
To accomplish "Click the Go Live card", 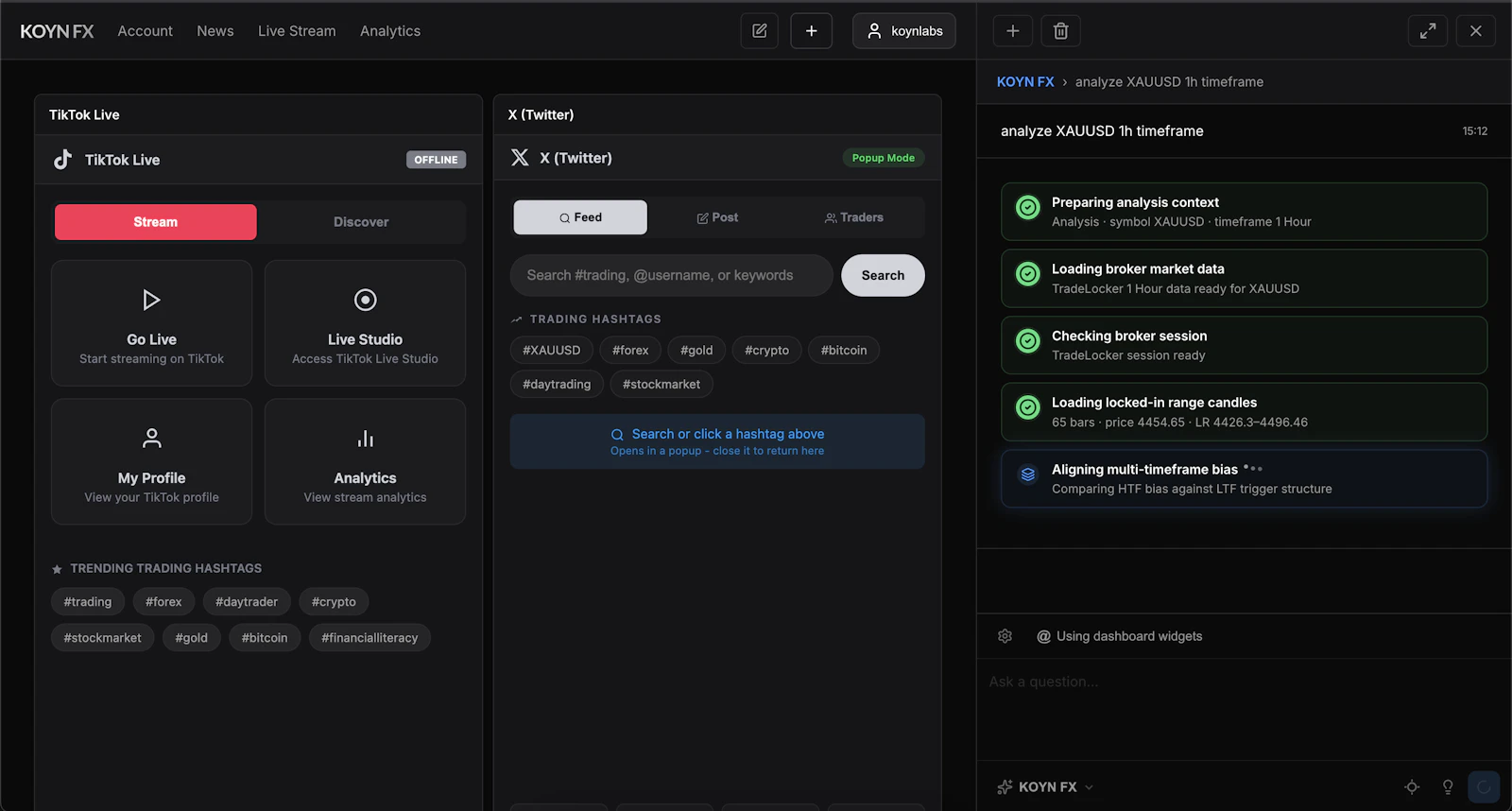I will point(151,323).
